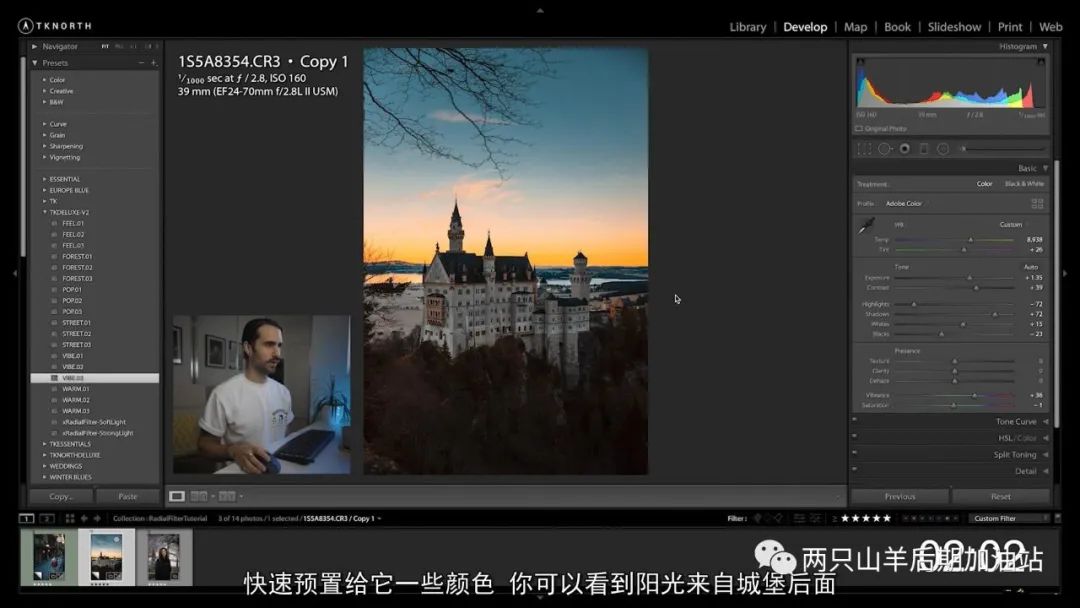The height and width of the screenshot is (608, 1080).
Task: Select the Radial Filter tool
Action: tap(943, 149)
